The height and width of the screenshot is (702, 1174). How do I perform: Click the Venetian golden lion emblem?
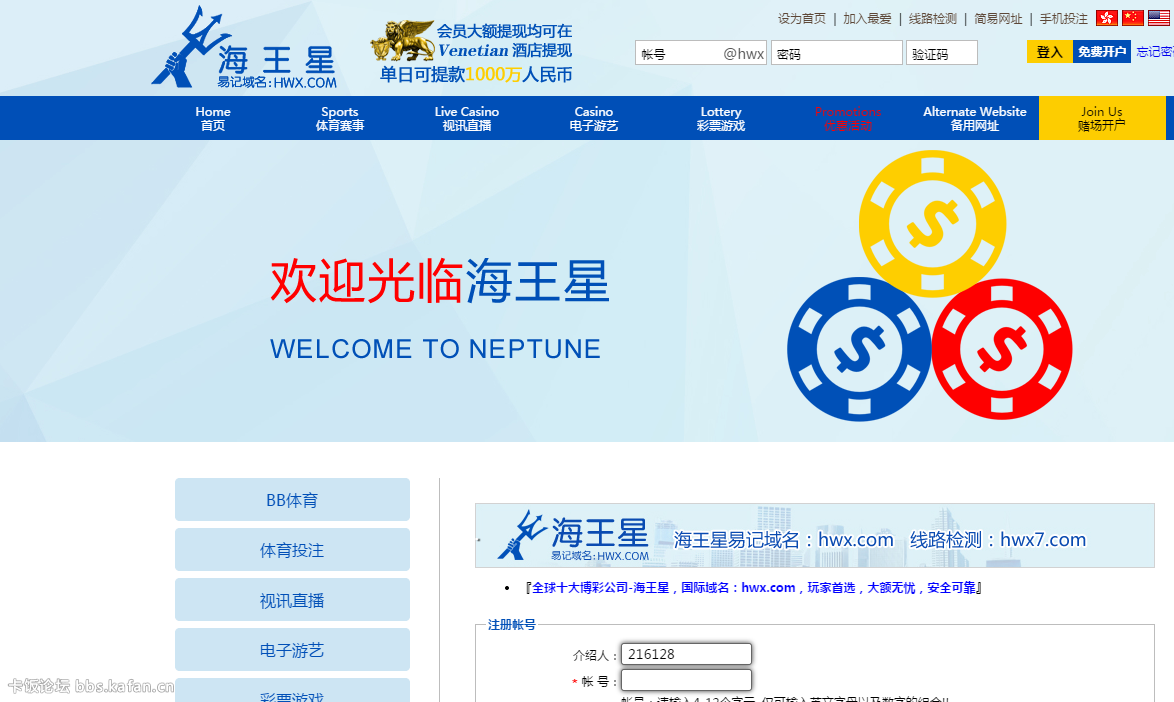[x=402, y=42]
